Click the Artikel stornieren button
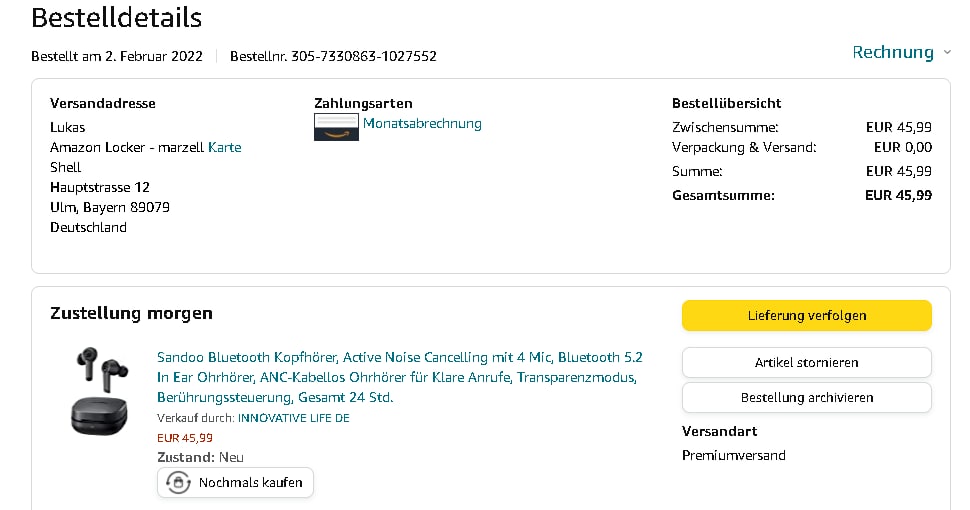The image size is (970, 510). pyautogui.click(x=806, y=362)
